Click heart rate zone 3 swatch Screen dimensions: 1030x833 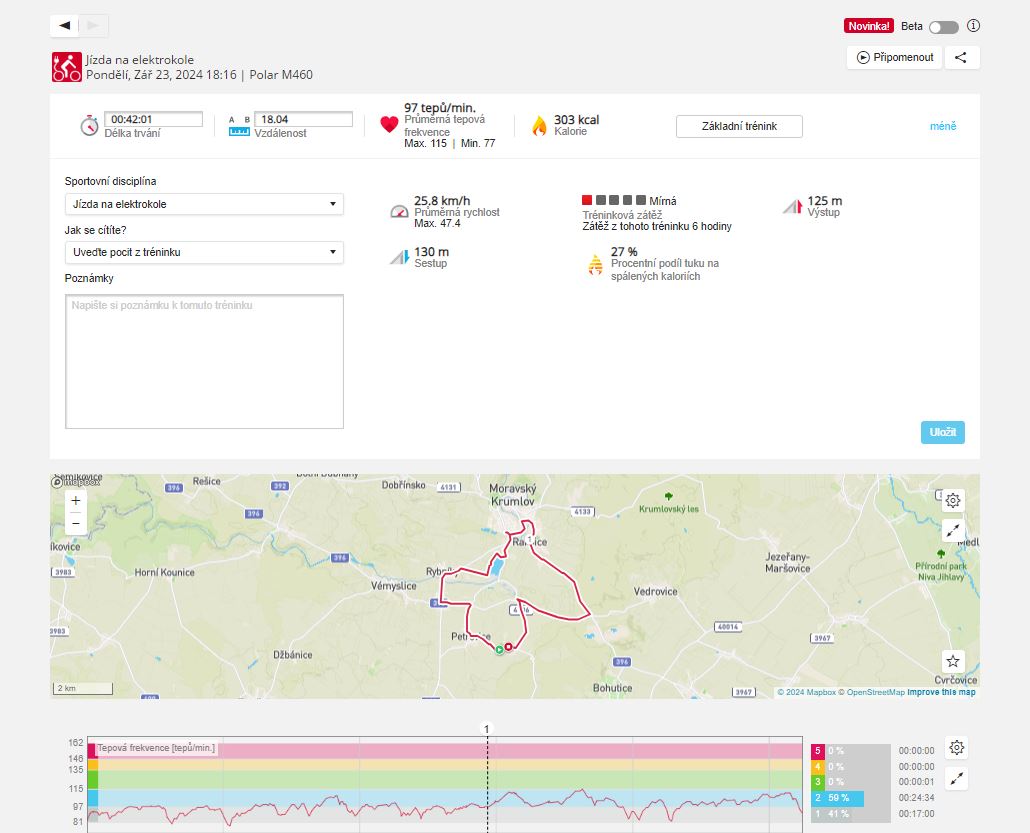tap(818, 782)
